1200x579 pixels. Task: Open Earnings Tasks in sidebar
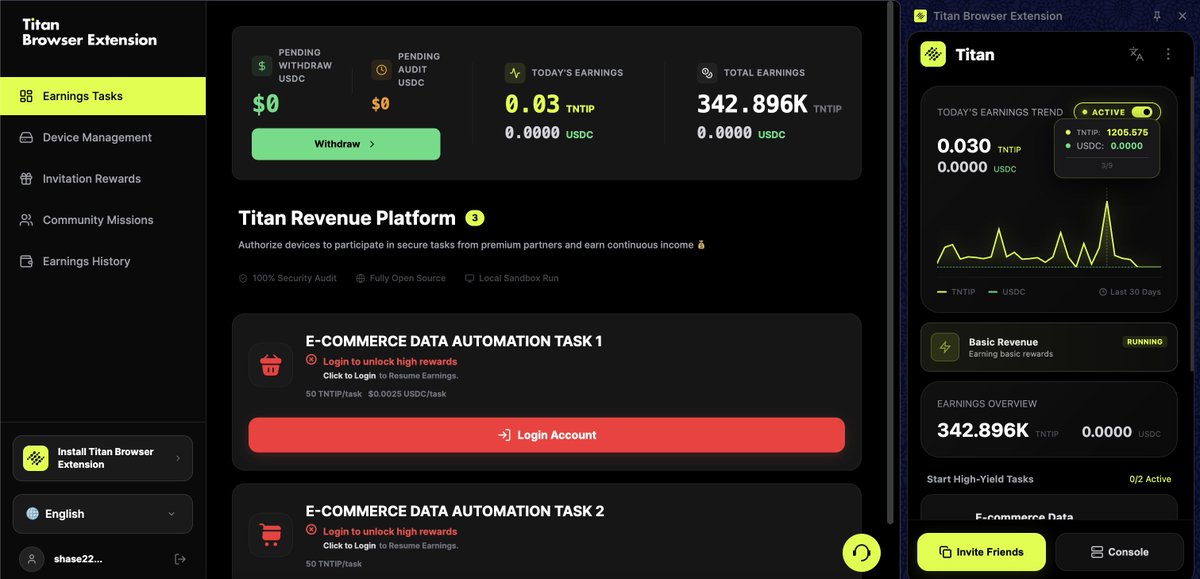pos(103,96)
